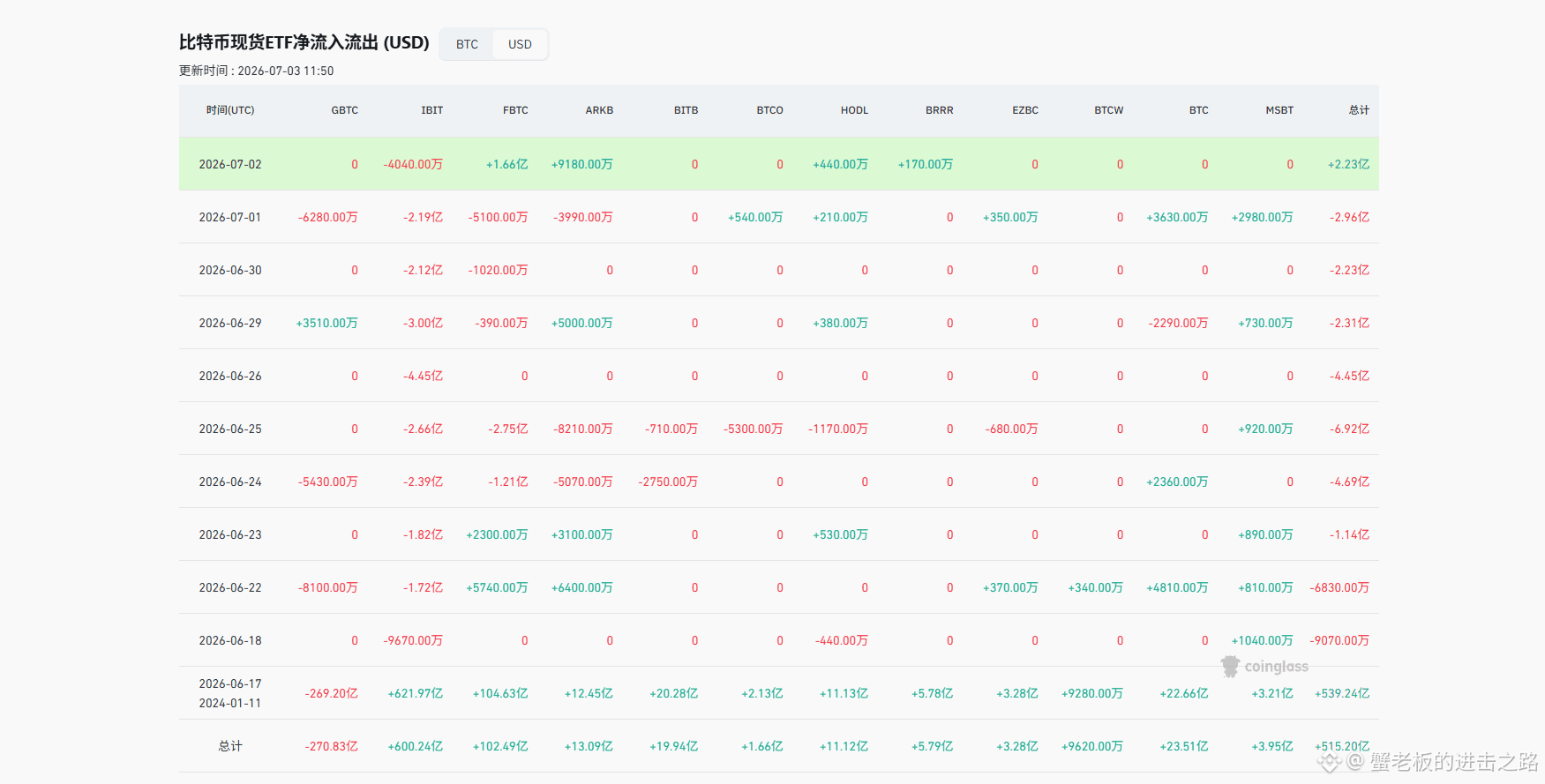1545x784 pixels.
Task: Click the FBTC value +1.66亿
Action: coord(506,164)
